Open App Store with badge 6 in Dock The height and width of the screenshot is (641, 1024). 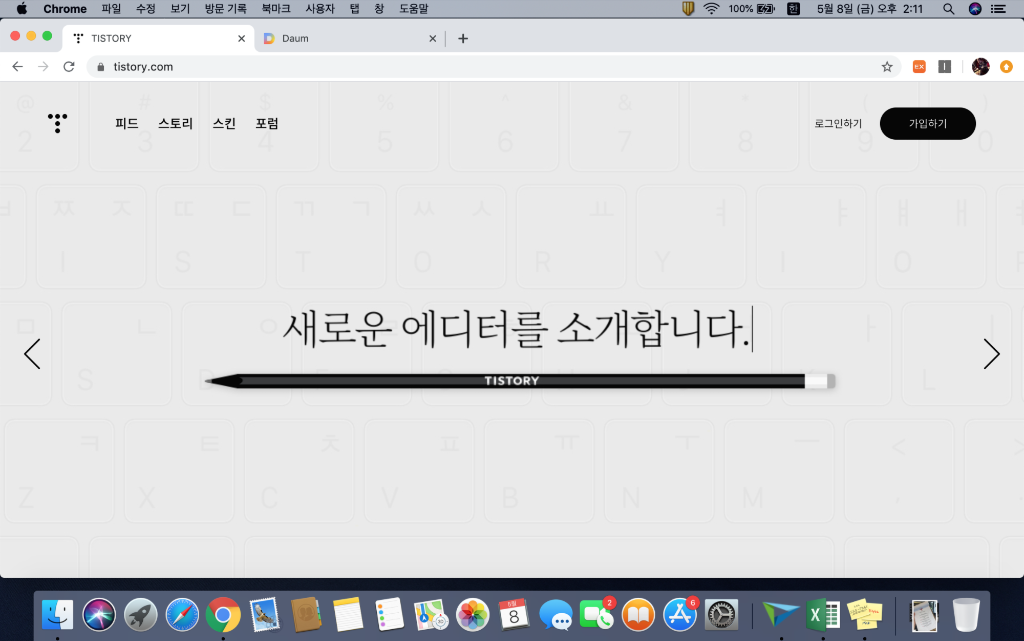pos(680,615)
